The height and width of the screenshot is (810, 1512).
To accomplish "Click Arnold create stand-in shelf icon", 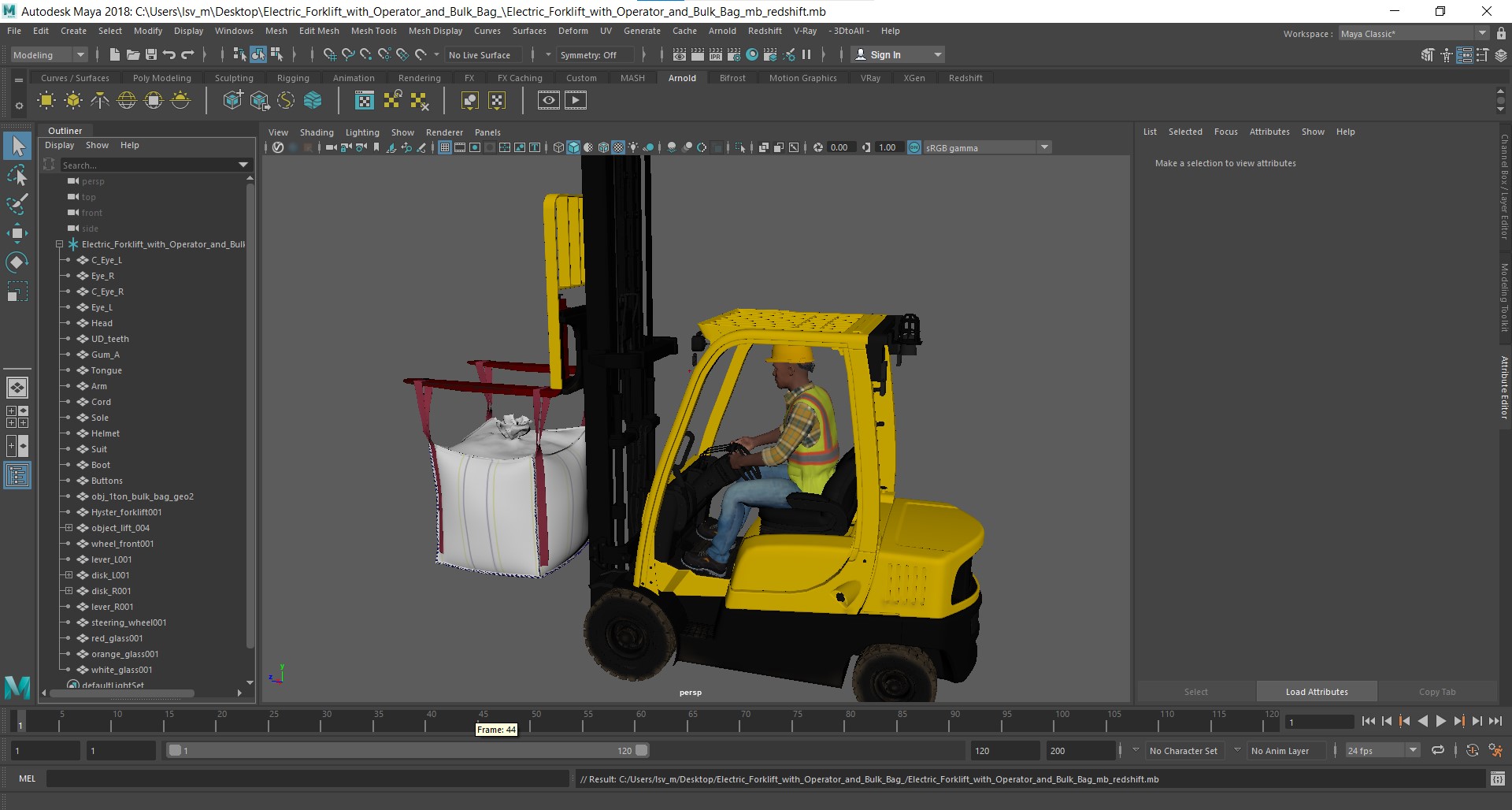I will pos(233,100).
